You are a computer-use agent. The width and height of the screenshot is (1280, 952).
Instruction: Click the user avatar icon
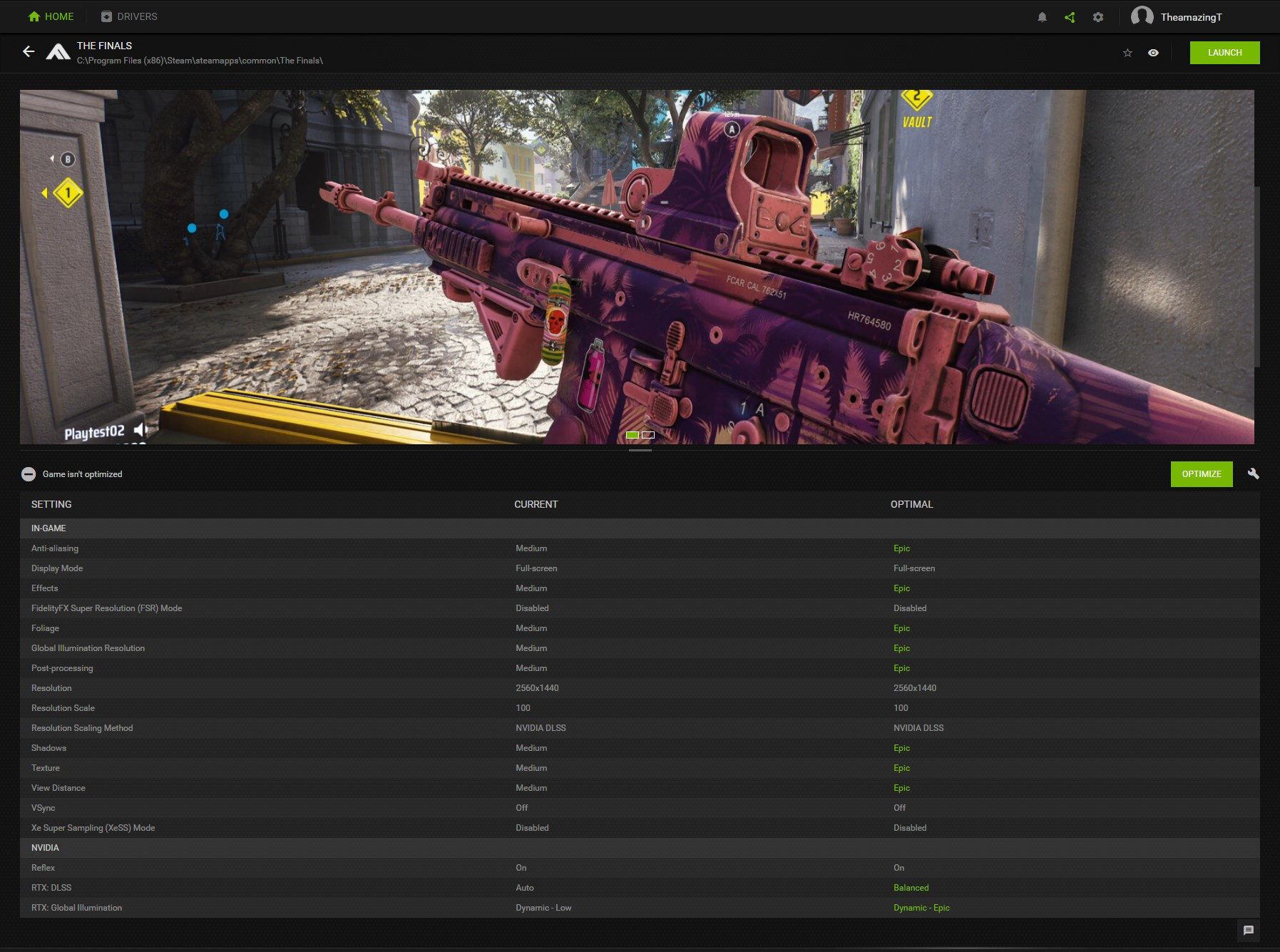[x=1142, y=16]
